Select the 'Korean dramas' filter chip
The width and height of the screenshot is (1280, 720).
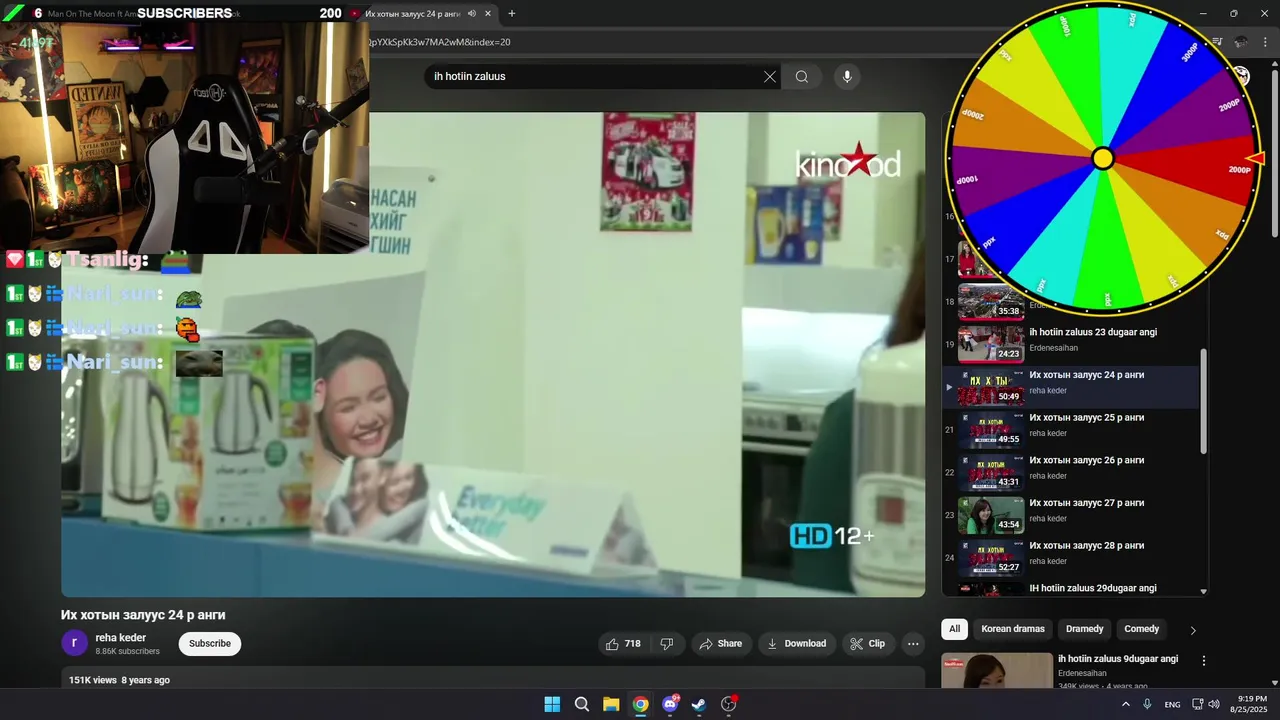(x=1013, y=629)
